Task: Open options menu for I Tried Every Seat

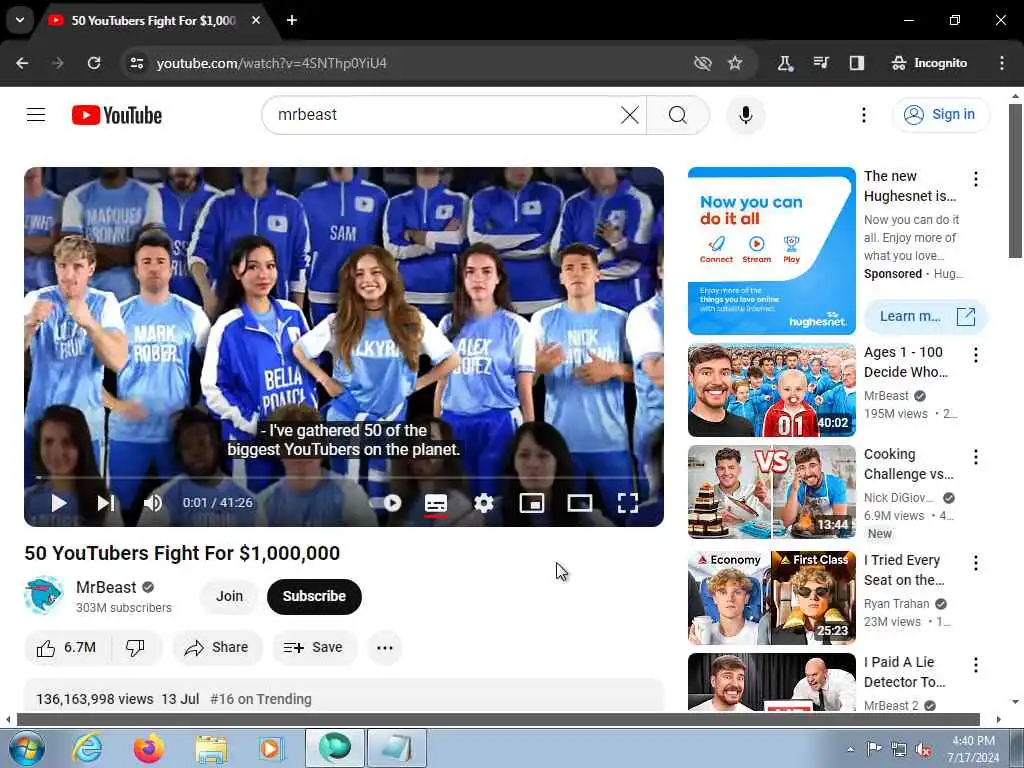Action: coord(976,562)
